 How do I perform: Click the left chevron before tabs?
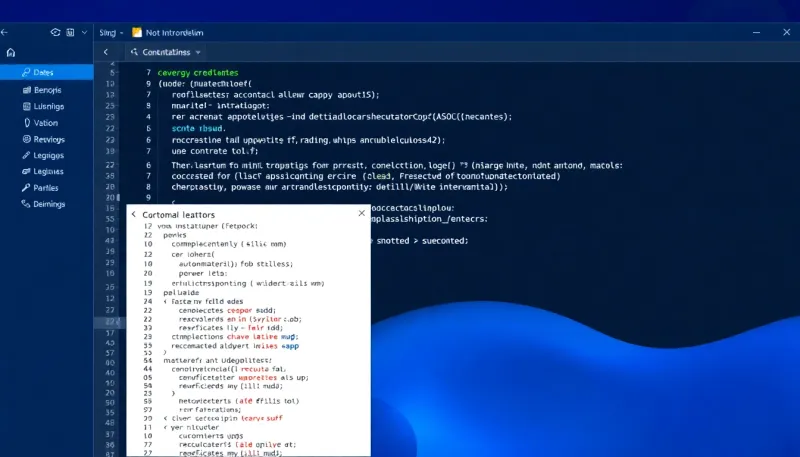click(106, 52)
